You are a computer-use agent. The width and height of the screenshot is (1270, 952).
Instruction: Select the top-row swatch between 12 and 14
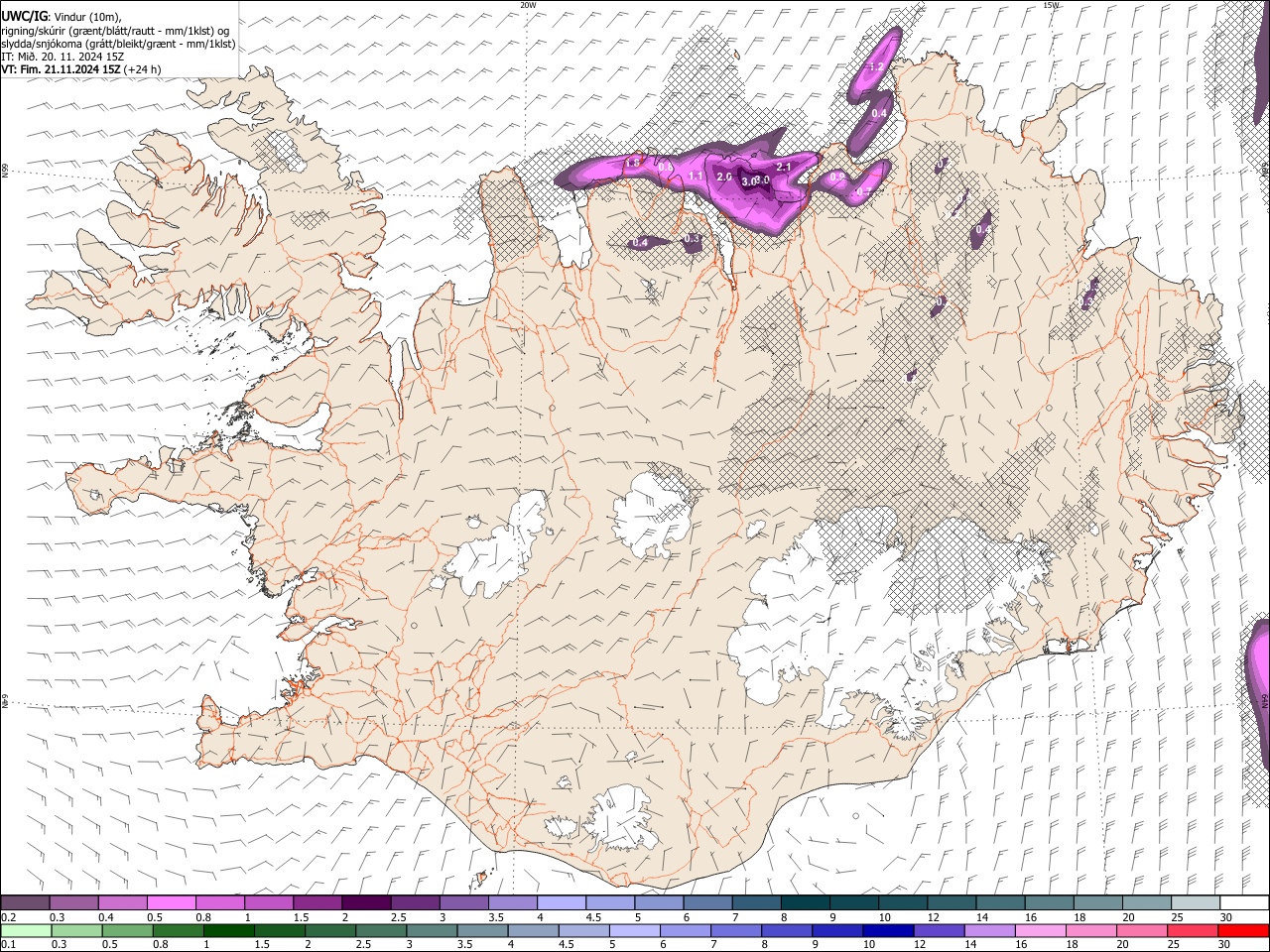tap(952, 902)
